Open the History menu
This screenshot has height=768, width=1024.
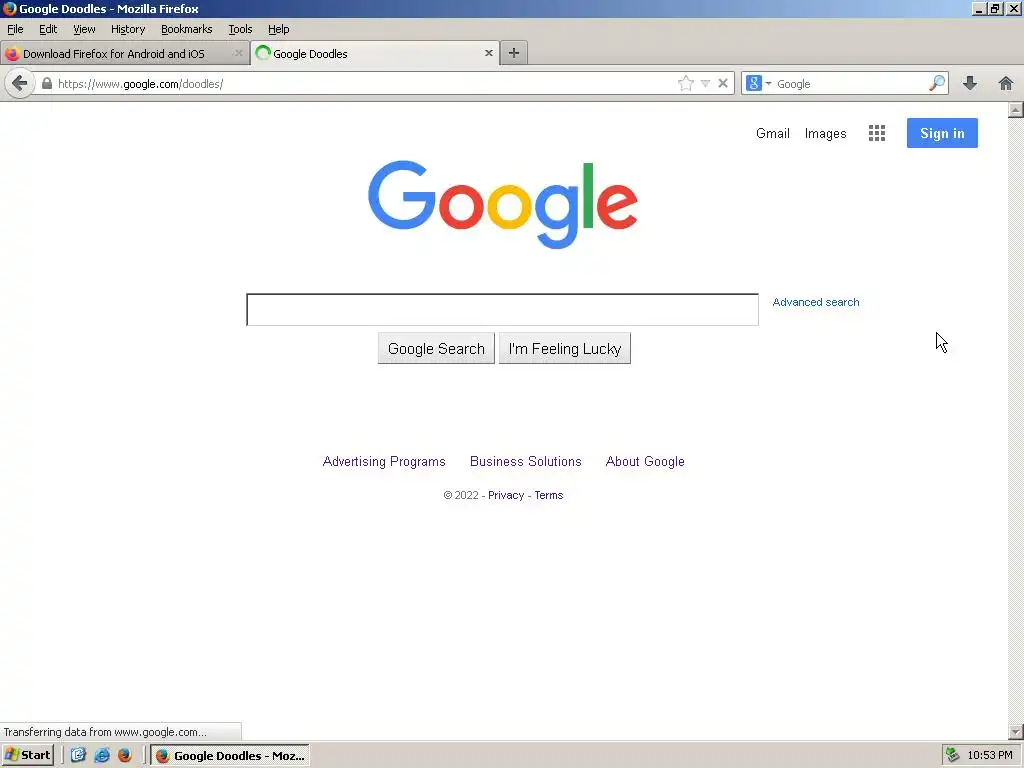[x=128, y=29]
